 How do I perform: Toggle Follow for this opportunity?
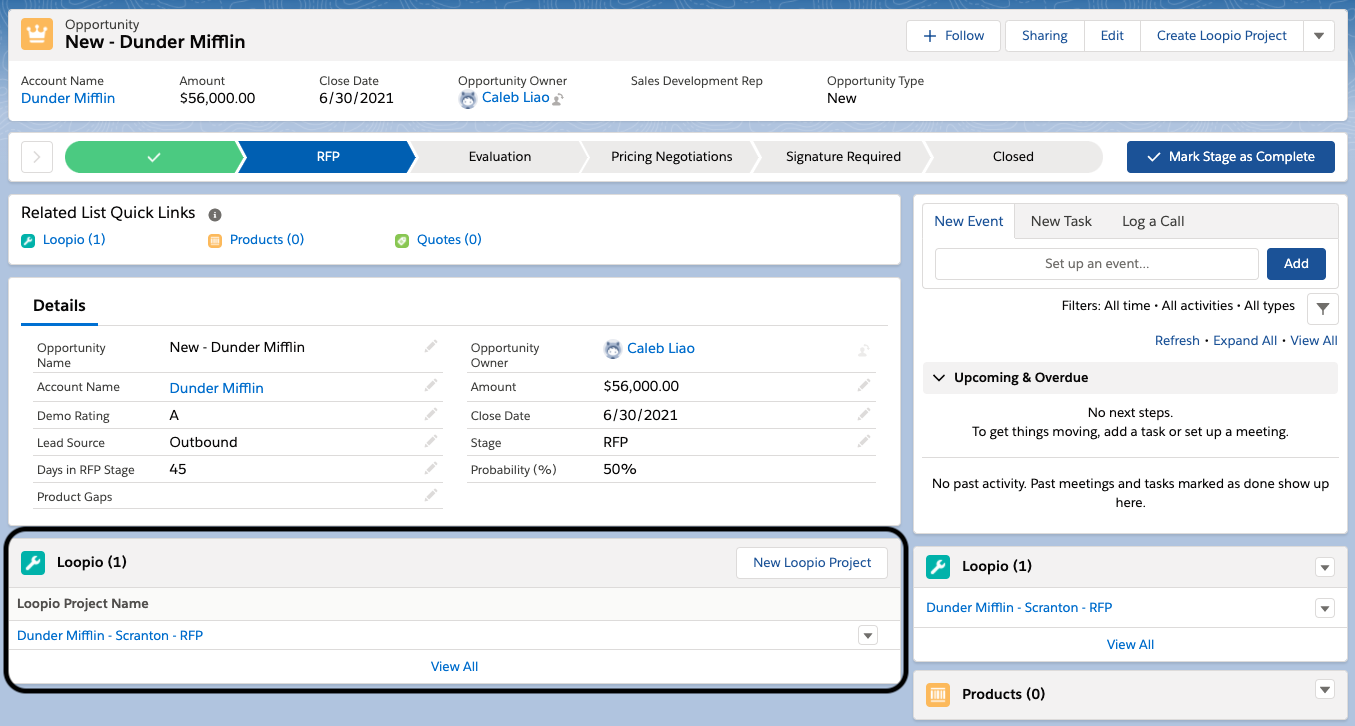952,35
